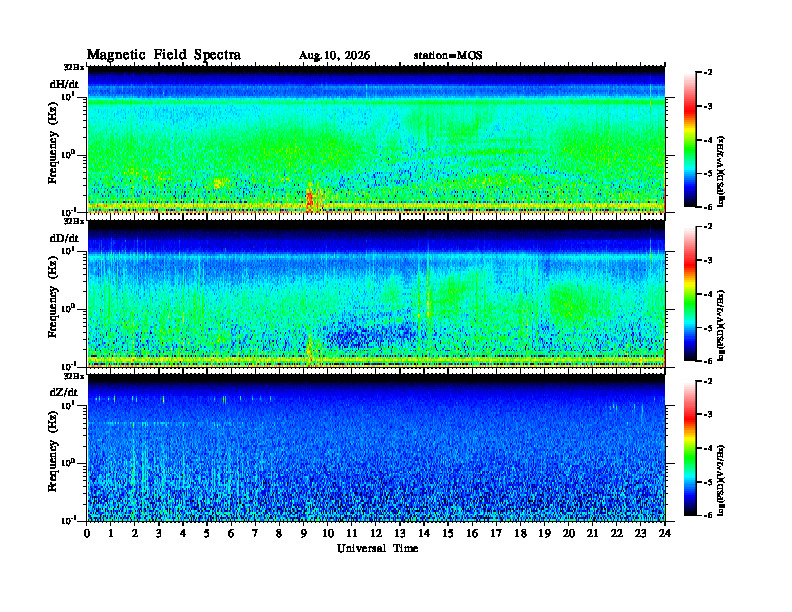Click inside the dH/dt spectrogram panel
Viewport: 792px width, 612px height.
point(376,139)
